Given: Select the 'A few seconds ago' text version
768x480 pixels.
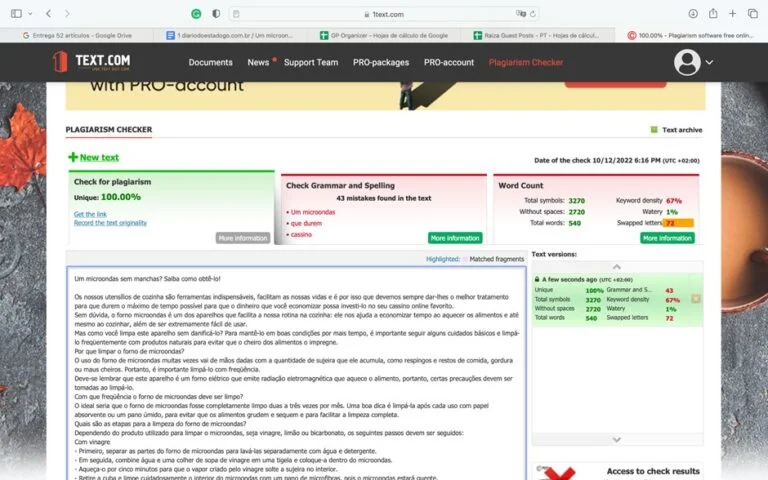Looking at the screenshot, I should 617,300.
